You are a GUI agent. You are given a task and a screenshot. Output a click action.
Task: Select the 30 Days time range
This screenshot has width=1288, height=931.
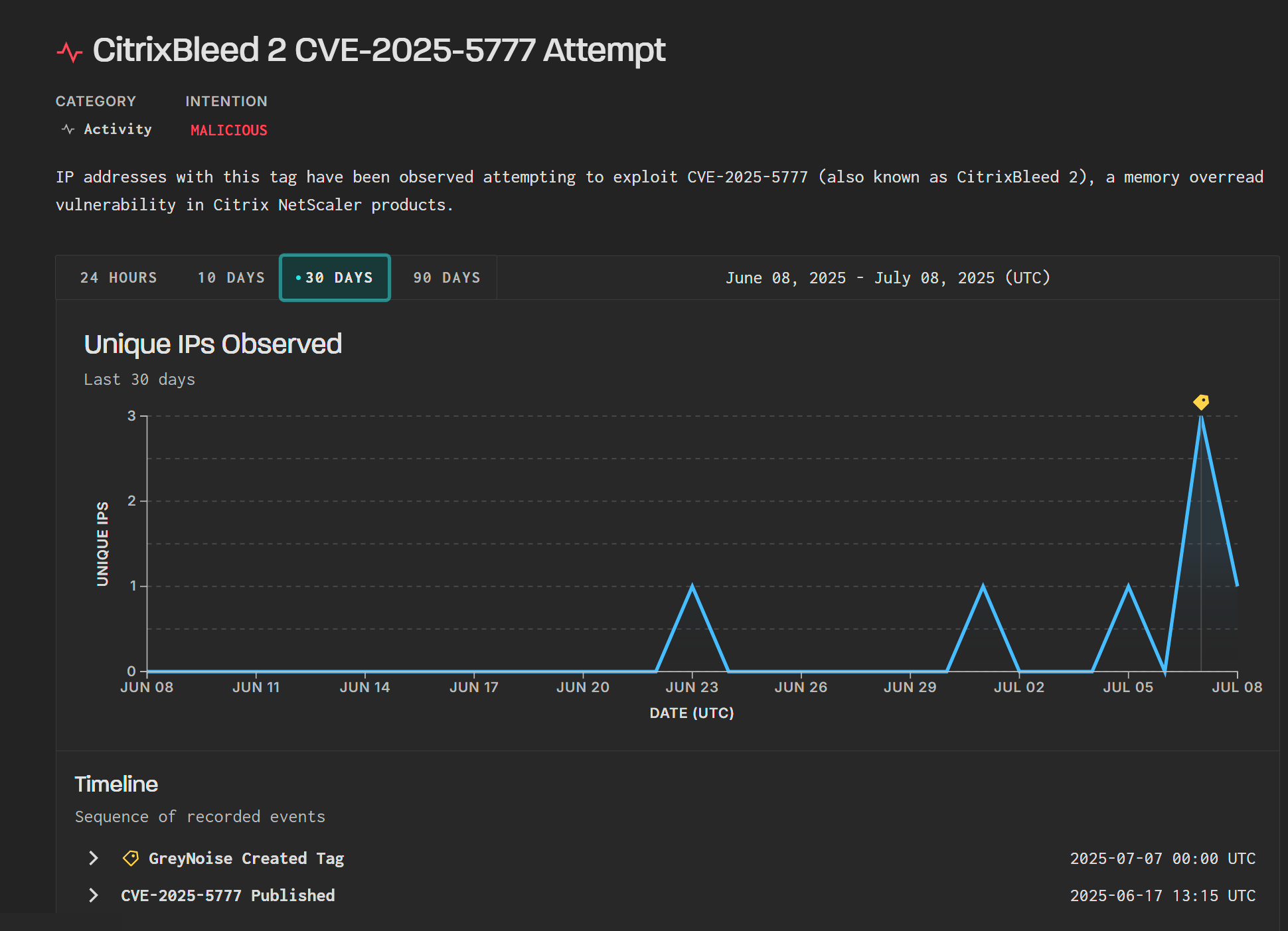335,277
